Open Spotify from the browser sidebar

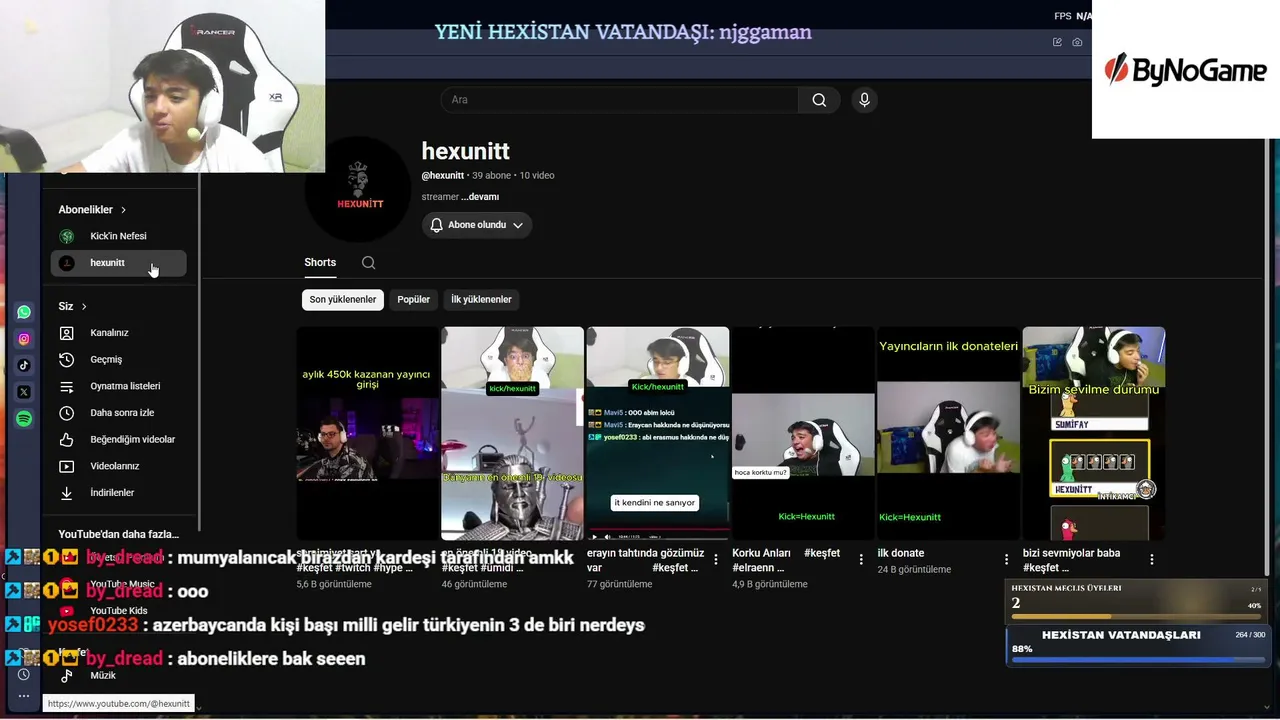(24, 419)
